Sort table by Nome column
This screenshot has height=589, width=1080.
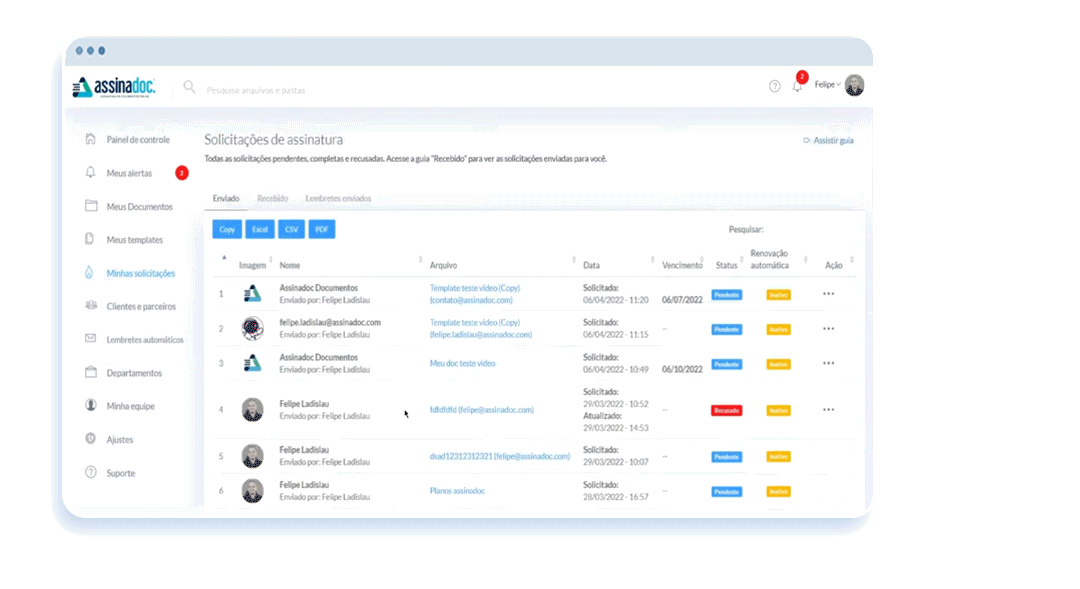coord(290,265)
